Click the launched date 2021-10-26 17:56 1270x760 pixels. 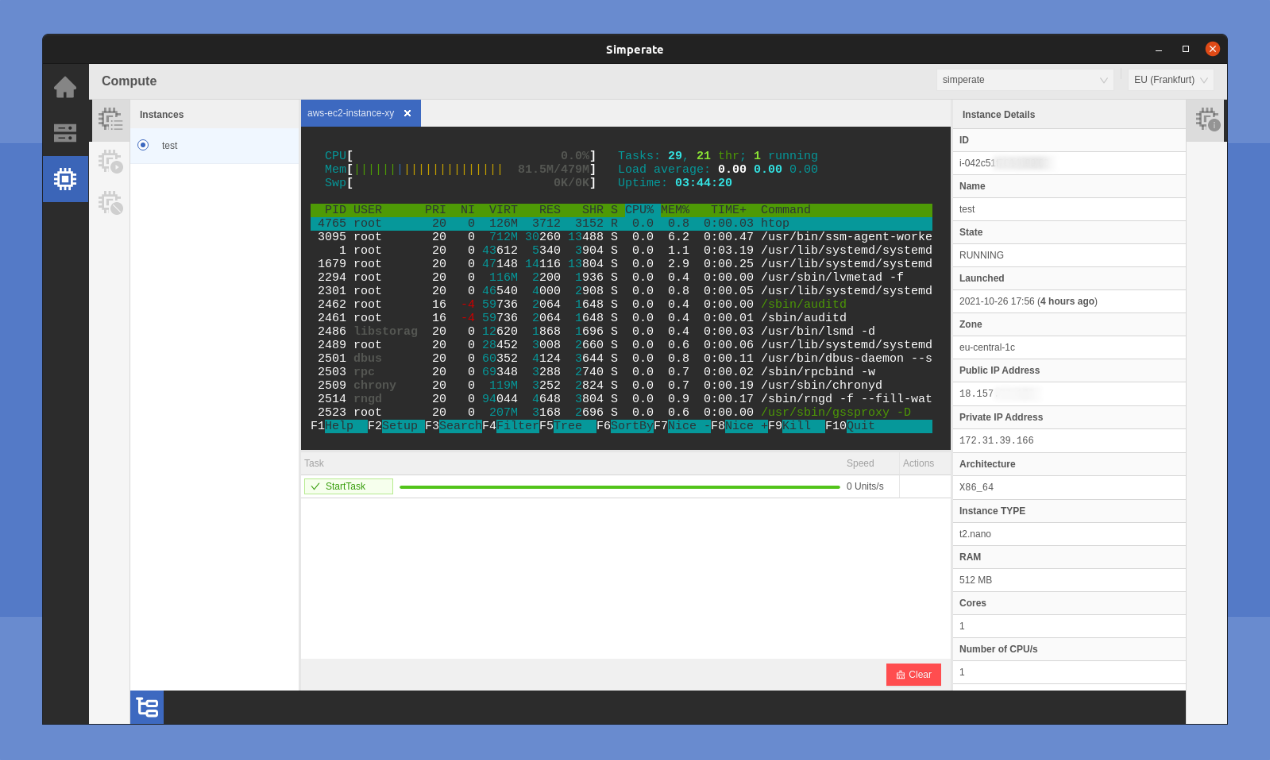coord(996,301)
